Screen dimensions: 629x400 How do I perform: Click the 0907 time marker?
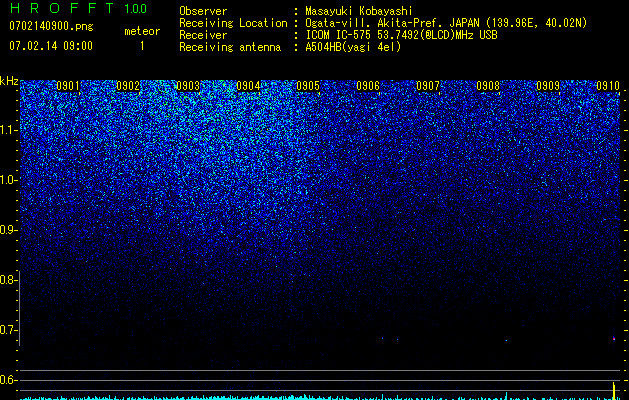click(x=428, y=86)
